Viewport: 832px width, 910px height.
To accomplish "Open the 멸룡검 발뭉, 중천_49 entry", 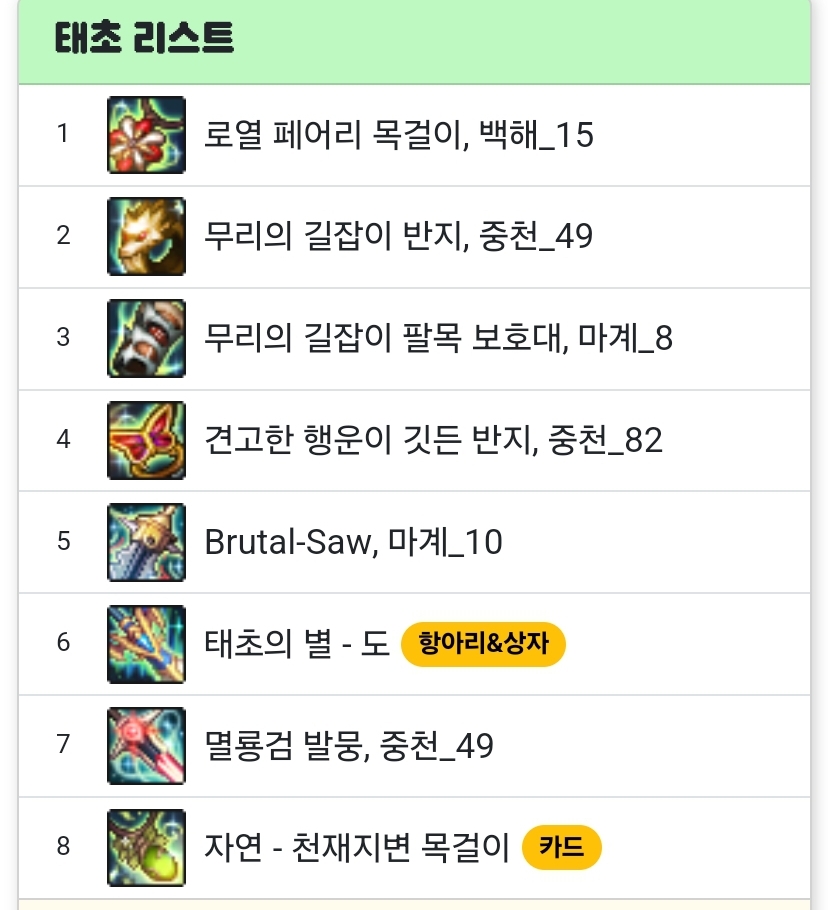I will pyautogui.click(x=349, y=746).
